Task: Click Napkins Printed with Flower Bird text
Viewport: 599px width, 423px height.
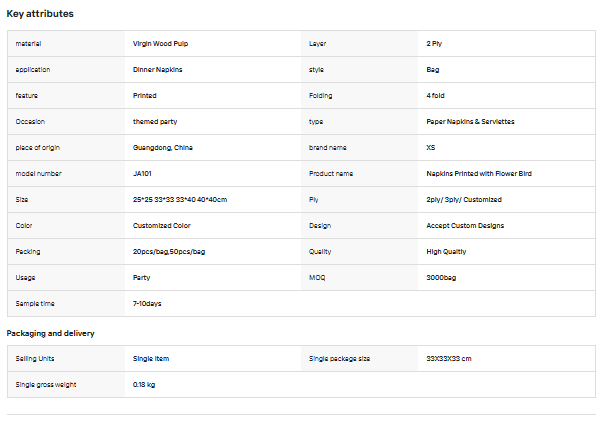Action: point(479,173)
